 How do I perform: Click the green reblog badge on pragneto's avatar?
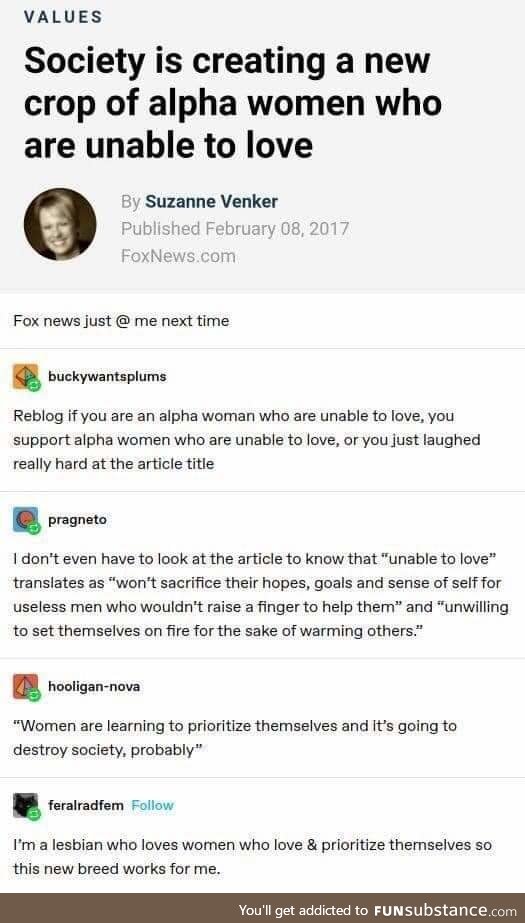(34, 528)
